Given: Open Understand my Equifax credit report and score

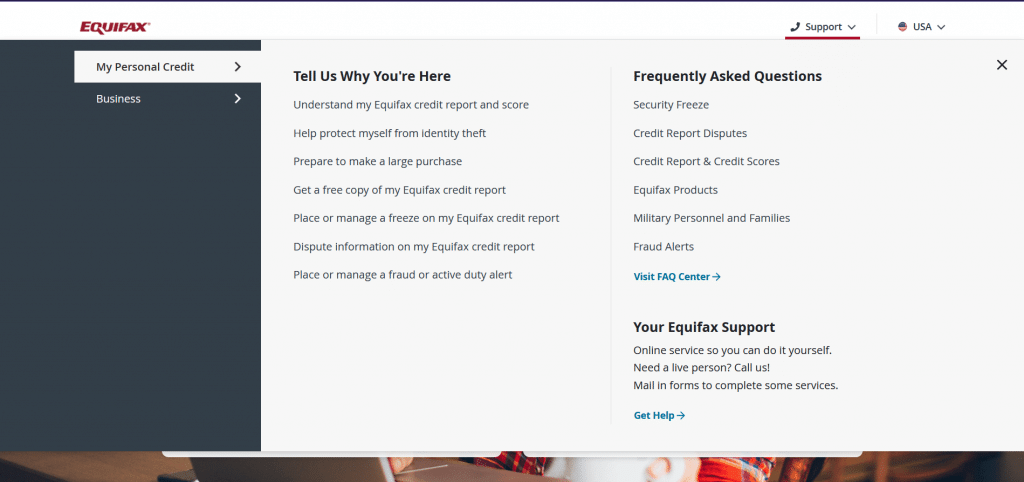Looking at the screenshot, I should coord(411,104).
